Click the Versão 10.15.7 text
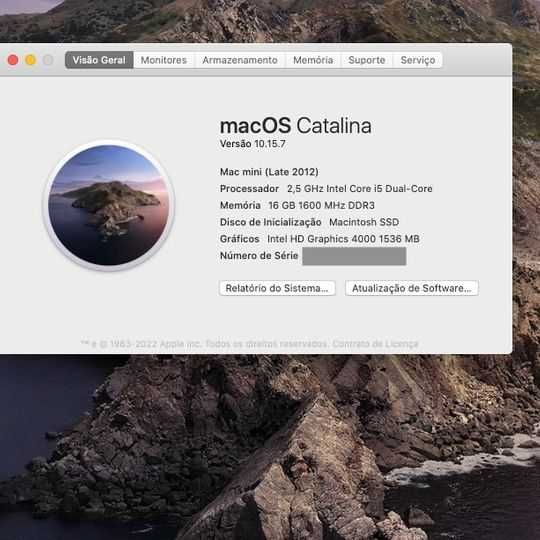 253,144
